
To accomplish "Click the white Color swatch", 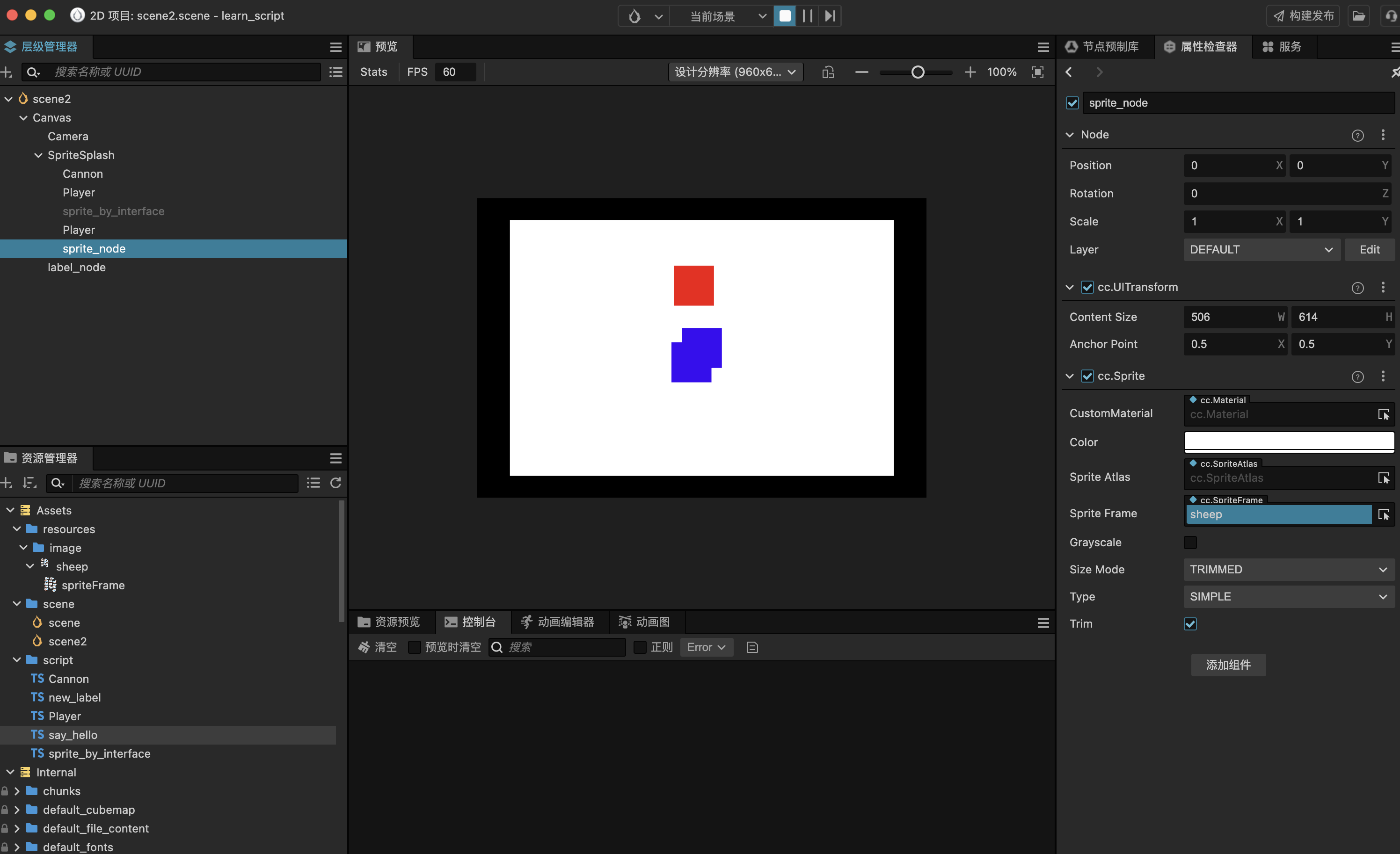I will pos(1289,441).
